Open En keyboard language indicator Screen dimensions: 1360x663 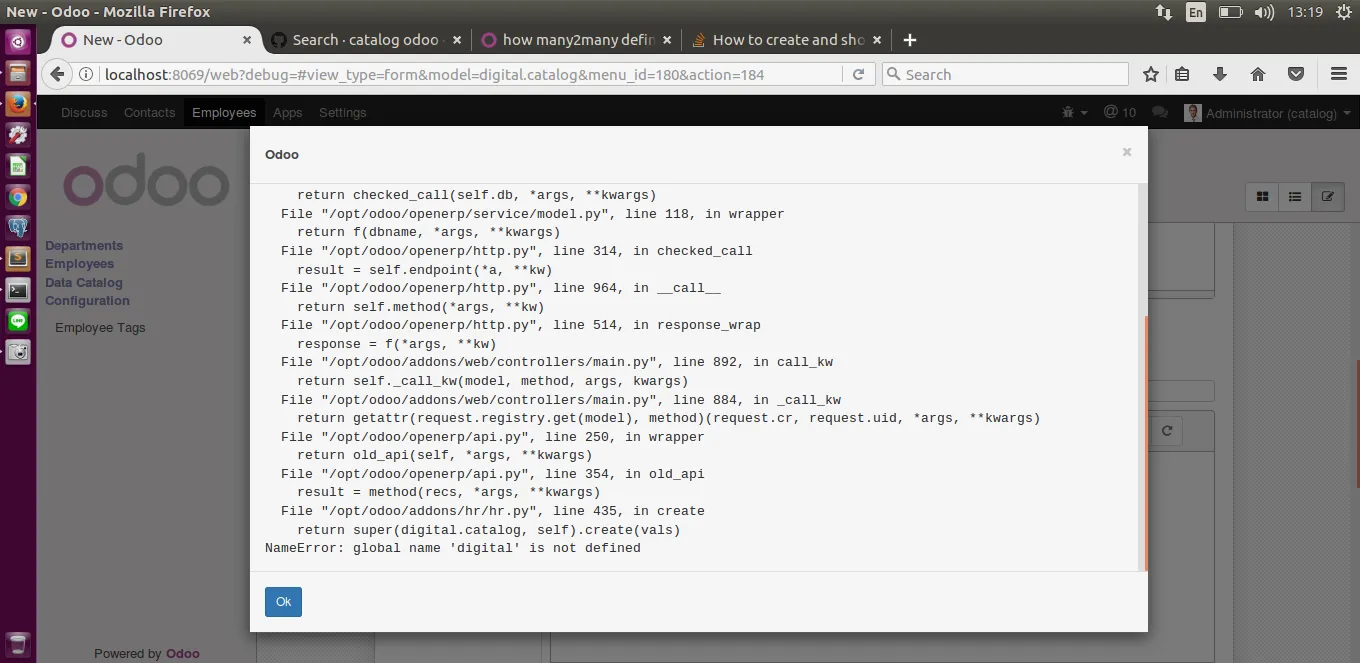[x=1196, y=12]
